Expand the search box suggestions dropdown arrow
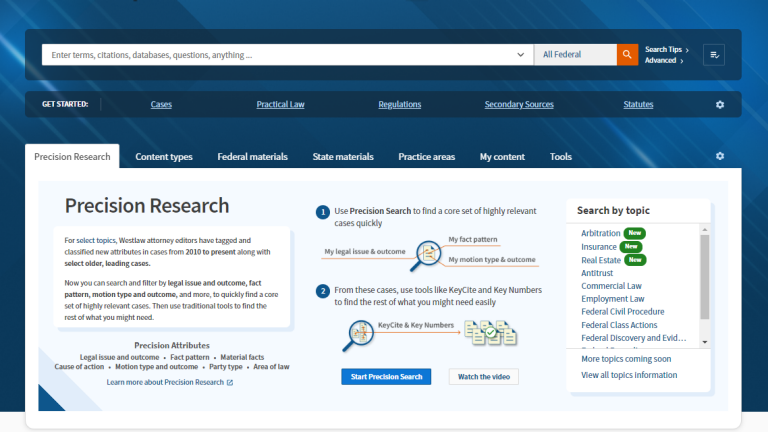This screenshot has height=432, width=768. point(521,55)
